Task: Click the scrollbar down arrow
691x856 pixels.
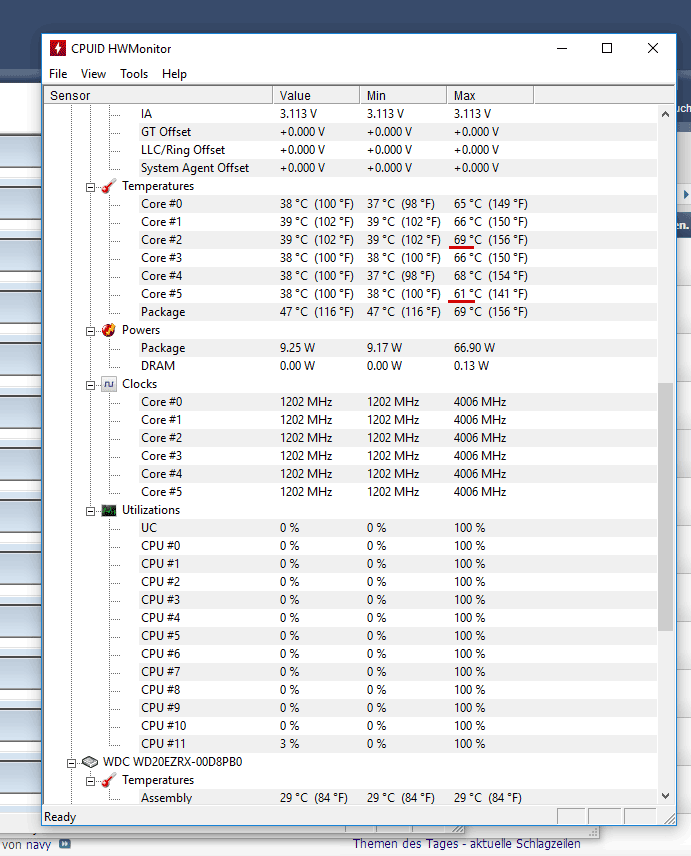Action: pyautogui.click(x=665, y=796)
